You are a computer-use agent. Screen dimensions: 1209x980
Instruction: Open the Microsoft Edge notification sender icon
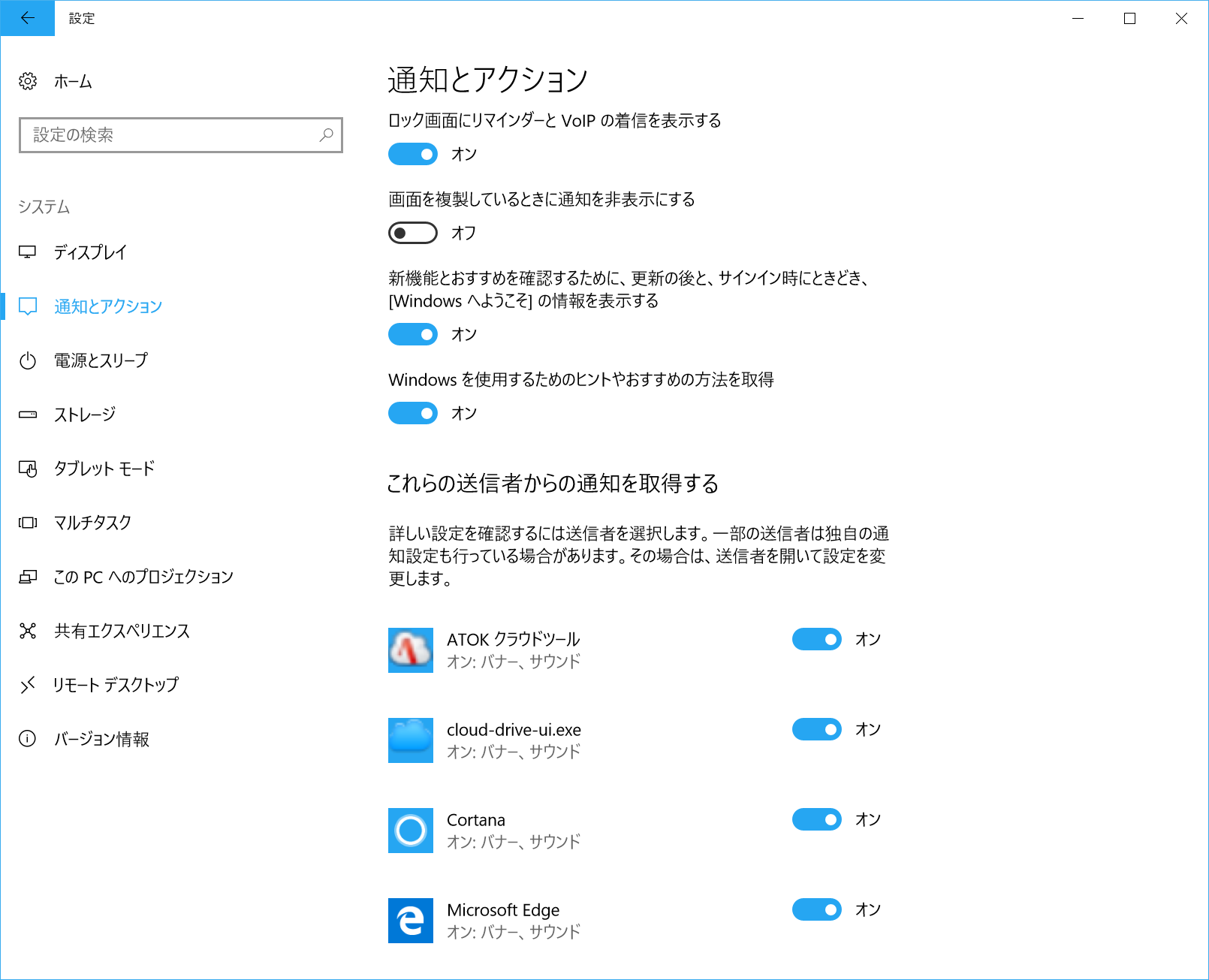coord(410,920)
